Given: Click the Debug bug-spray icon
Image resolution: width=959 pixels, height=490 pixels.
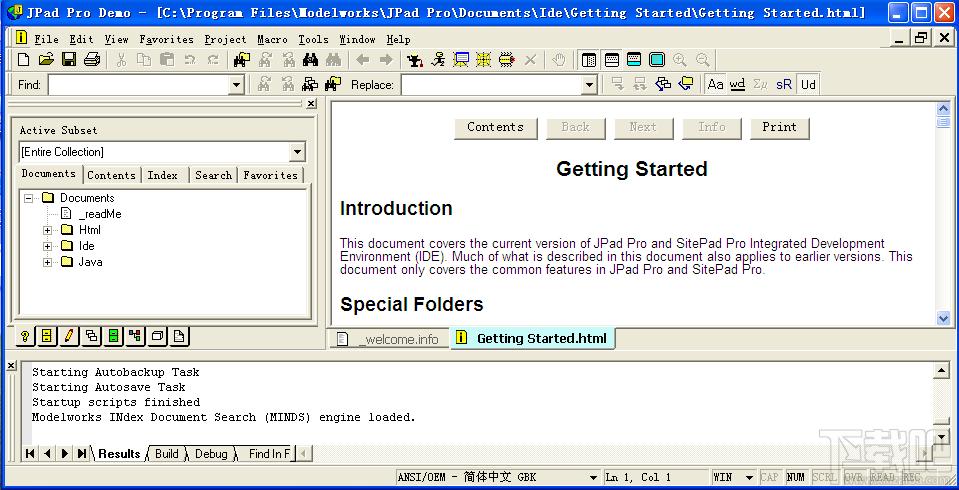Looking at the screenshot, I should [415, 59].
